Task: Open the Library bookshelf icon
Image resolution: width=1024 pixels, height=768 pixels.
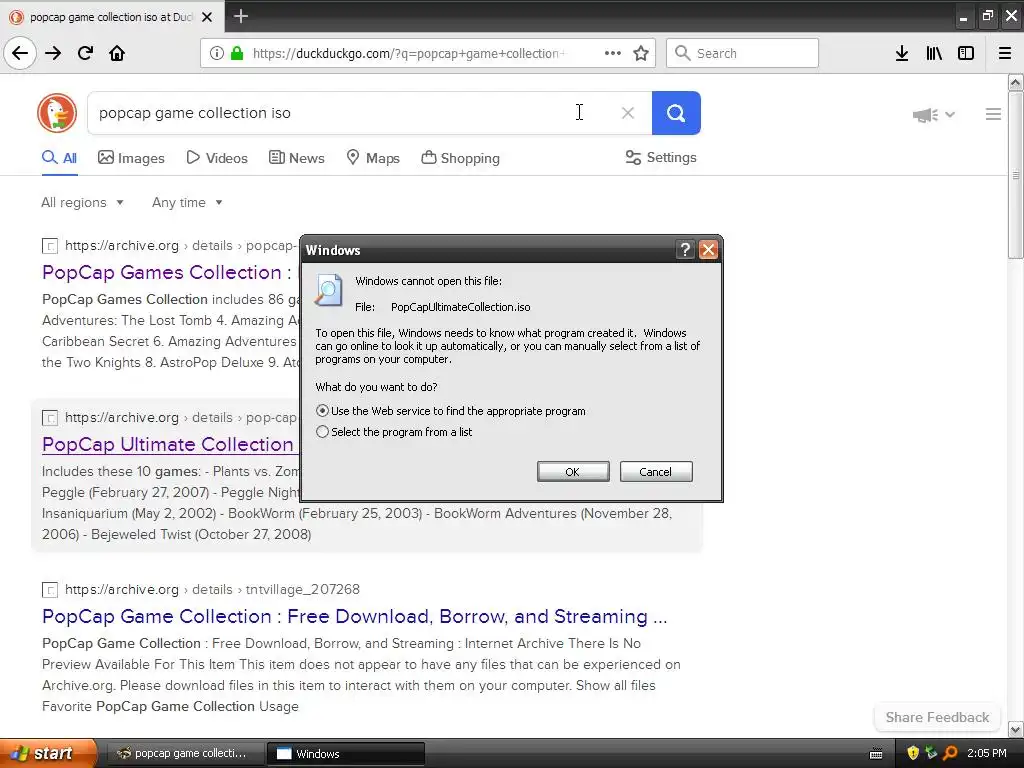Action: pyautogui.click(x=934, y=53)
